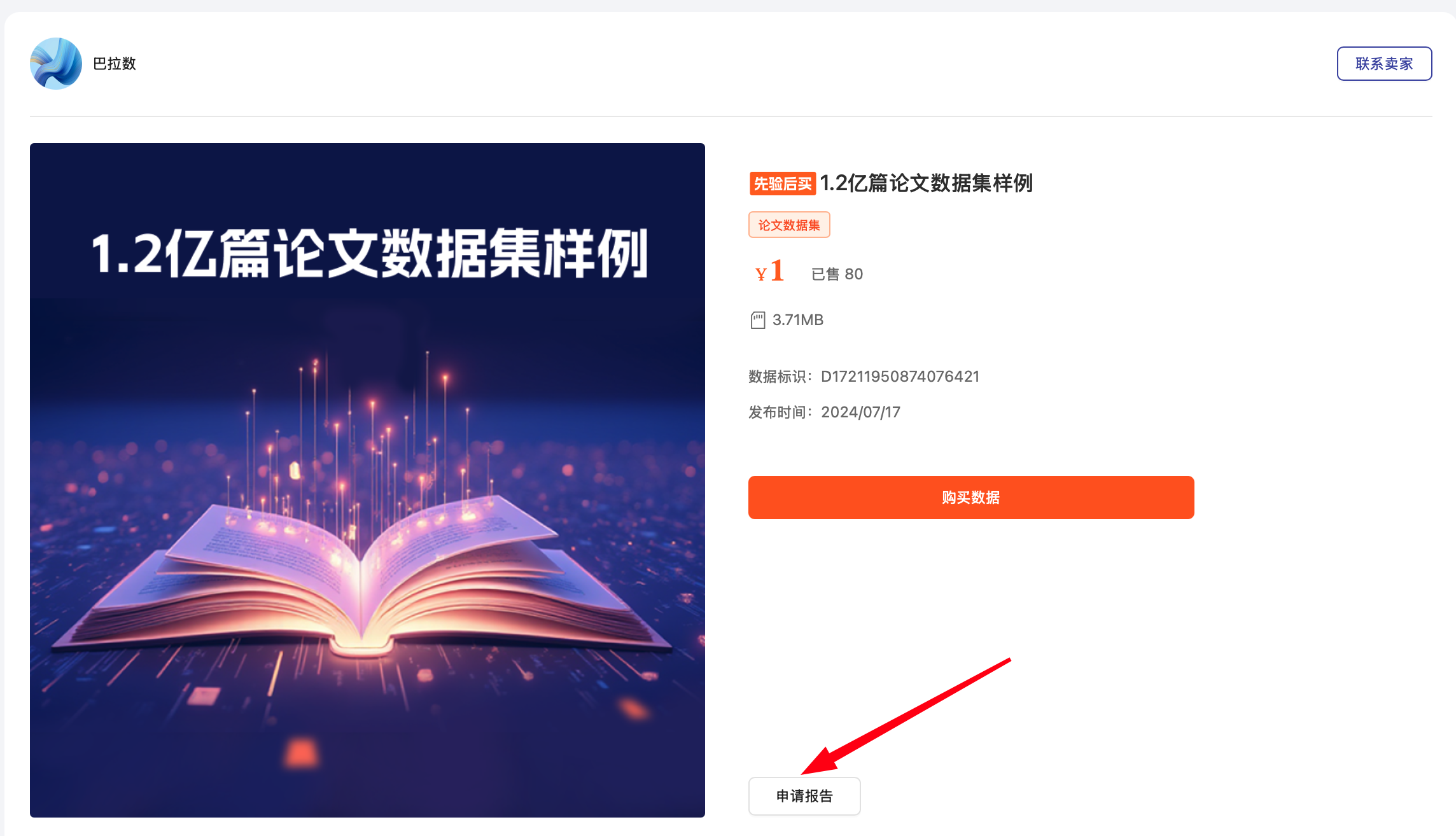
Task: Click the file size storage card icon
Action: (757, 320)
